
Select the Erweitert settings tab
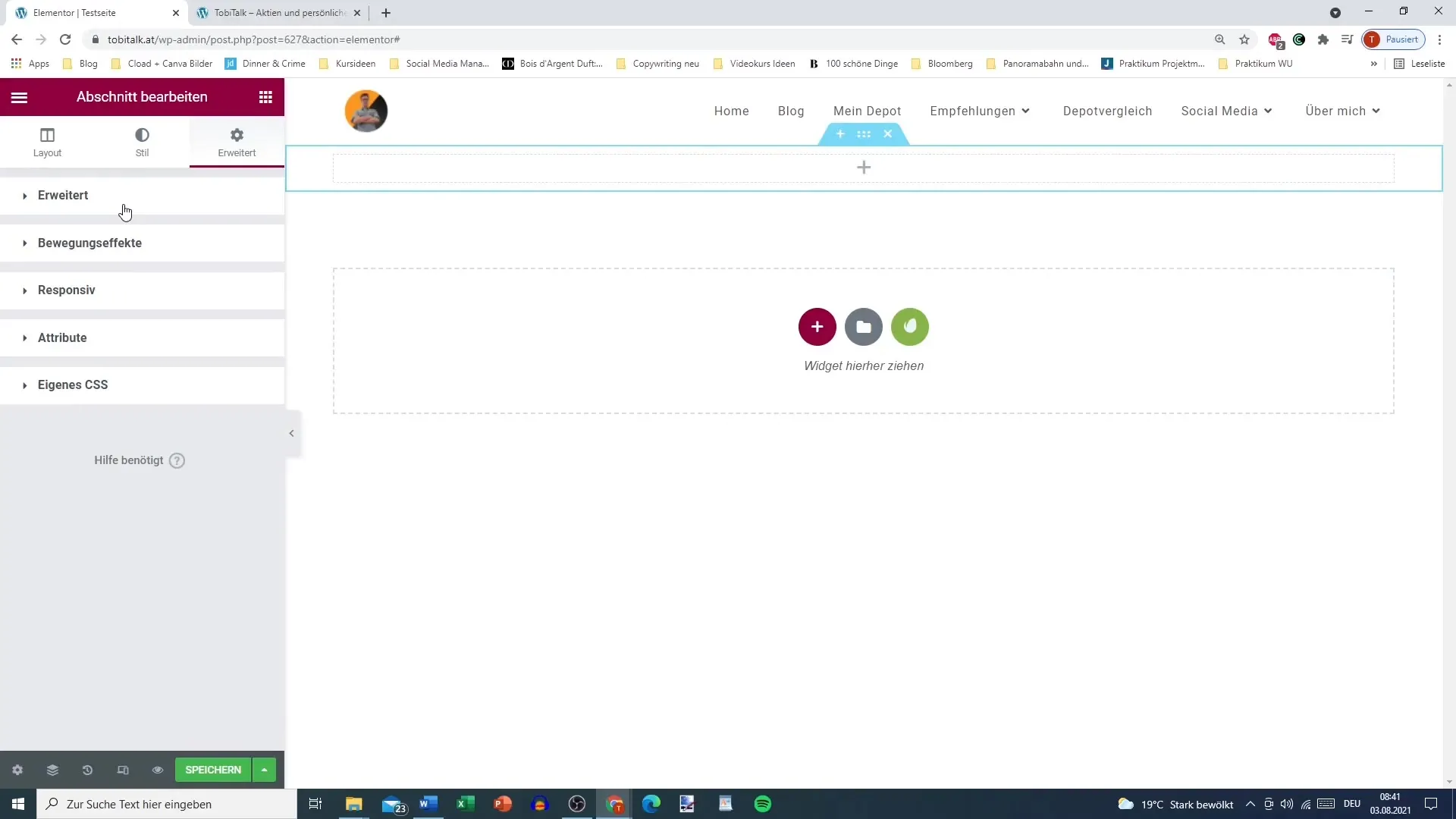click(x=237, y=142)
